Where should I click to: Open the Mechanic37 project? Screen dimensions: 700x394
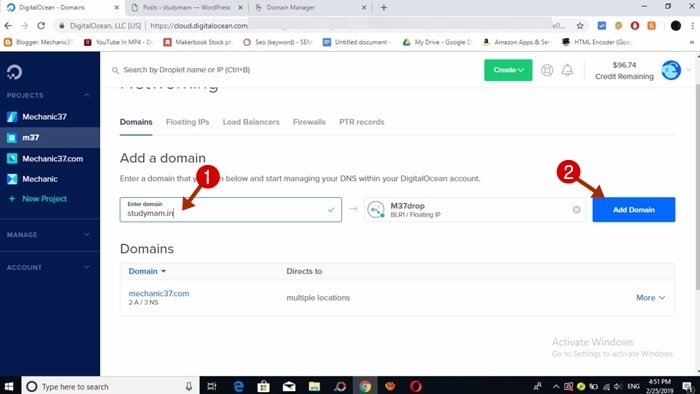click(44, 117)
